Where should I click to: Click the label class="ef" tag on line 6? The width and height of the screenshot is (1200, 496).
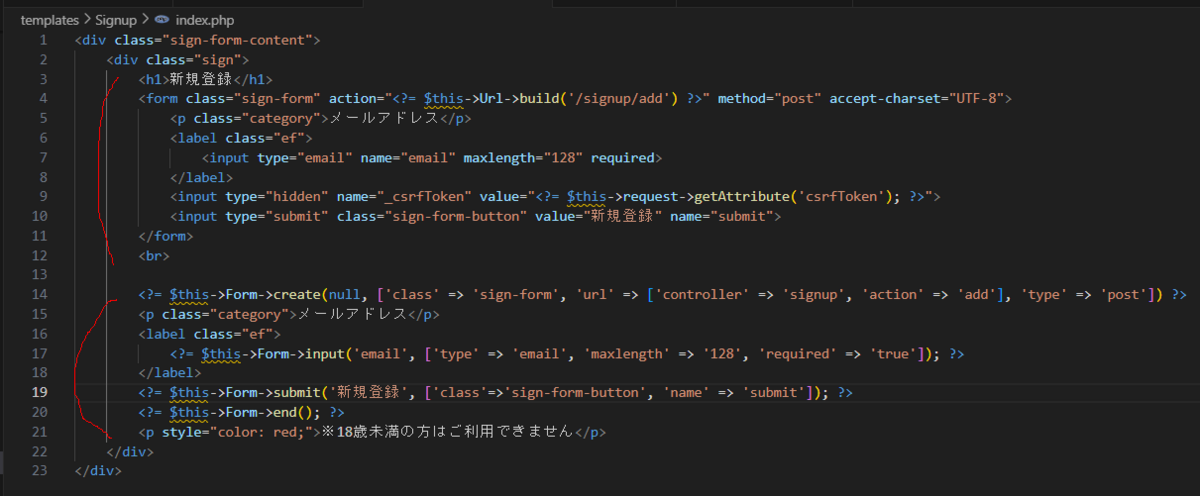click(241, 138)
